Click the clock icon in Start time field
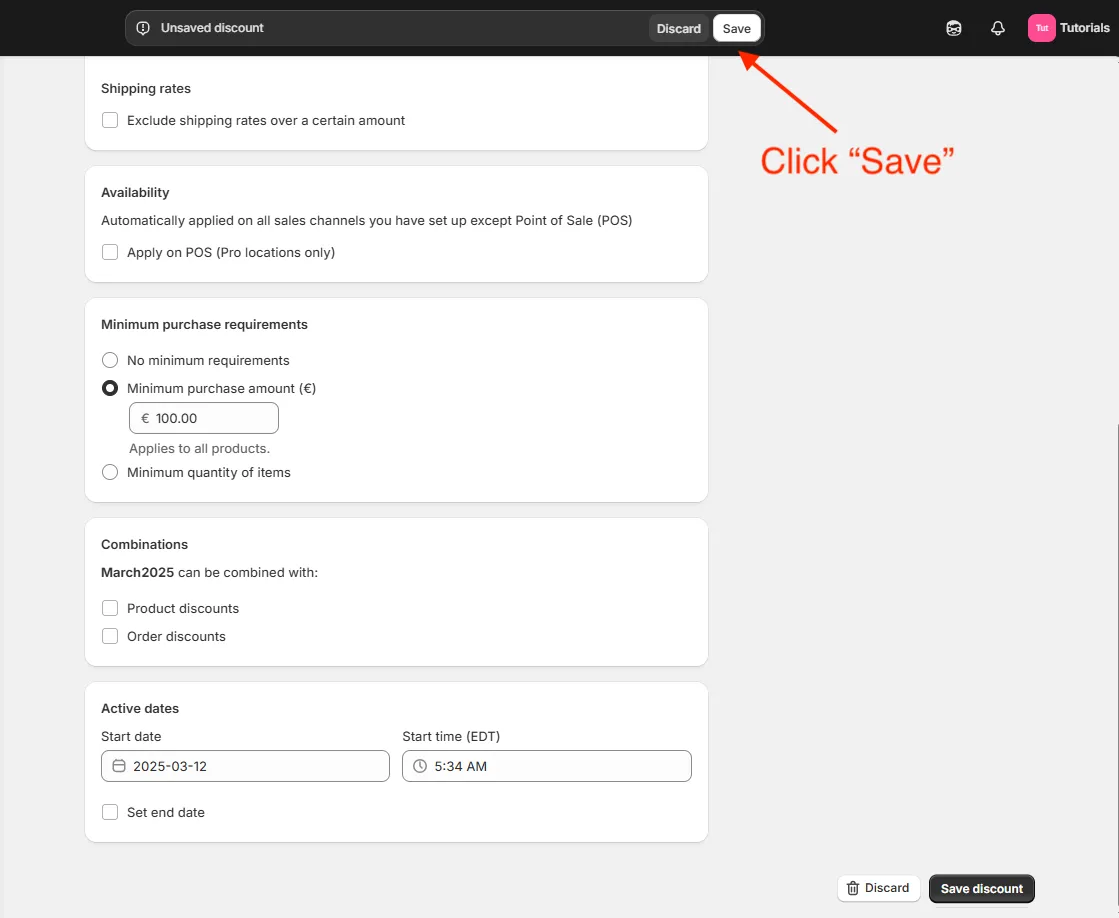This screenshot has width=1119, height=918. [419, 765]
